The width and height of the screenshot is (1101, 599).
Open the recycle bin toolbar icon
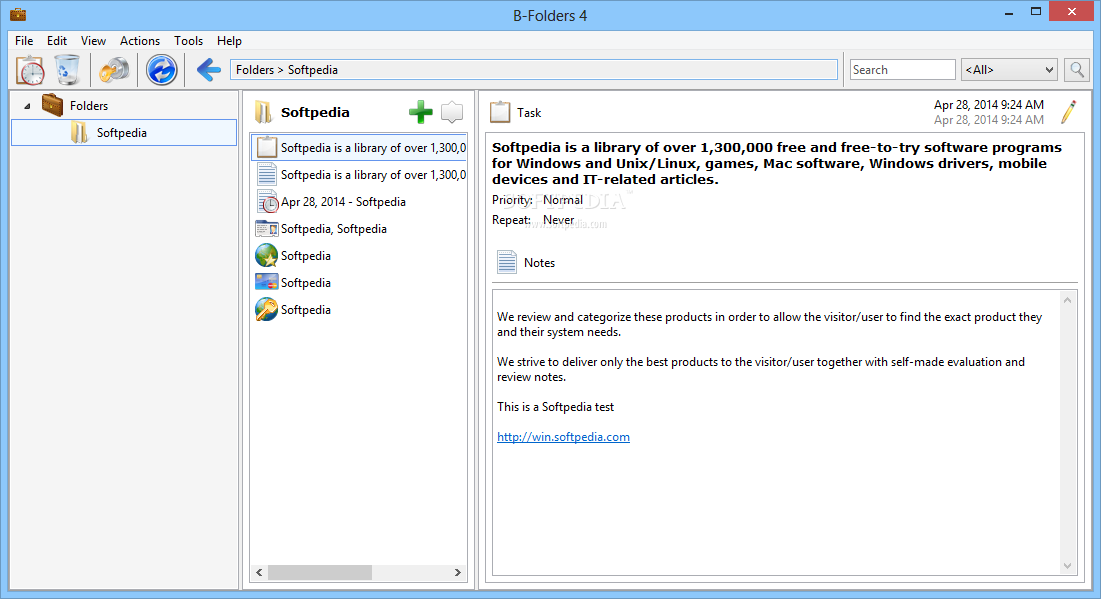(68, 70)
